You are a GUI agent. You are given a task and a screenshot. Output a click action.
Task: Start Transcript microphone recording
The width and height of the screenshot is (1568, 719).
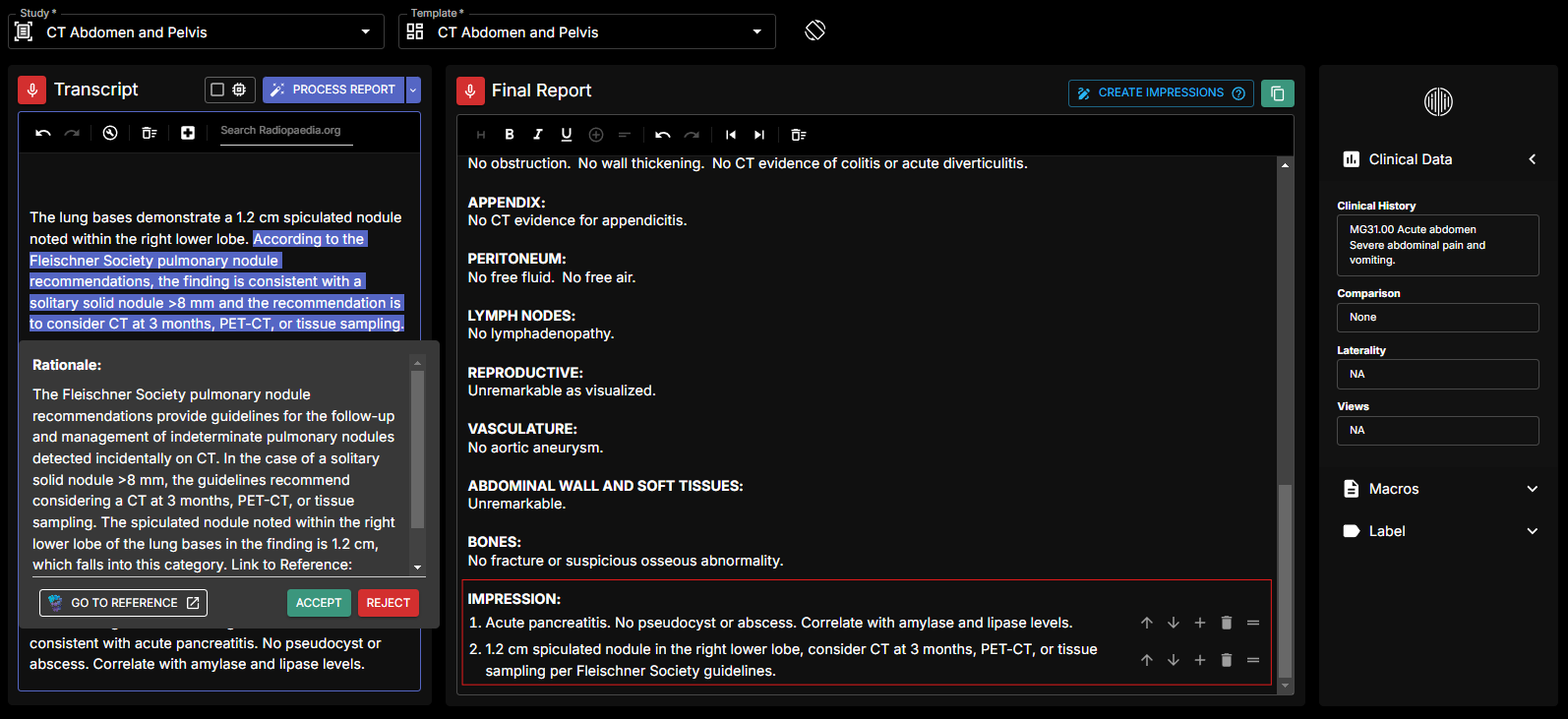pyautogui.click(x=32, y=90)
